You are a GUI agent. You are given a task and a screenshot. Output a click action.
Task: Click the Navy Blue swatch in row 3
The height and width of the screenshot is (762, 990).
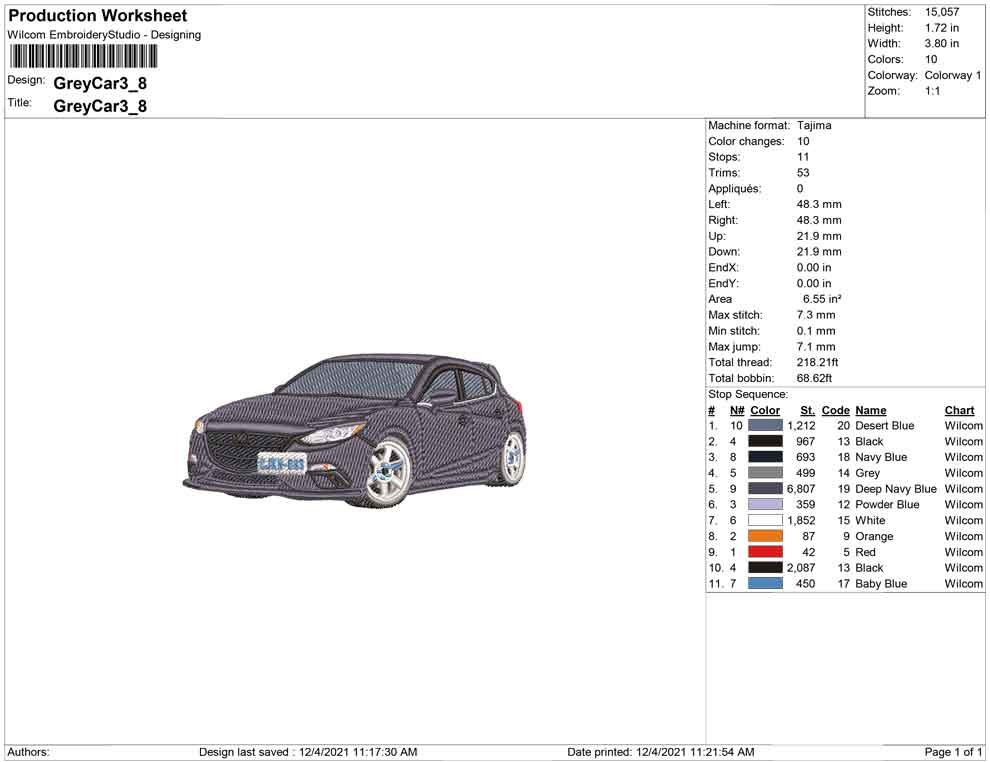click(766, 456)
